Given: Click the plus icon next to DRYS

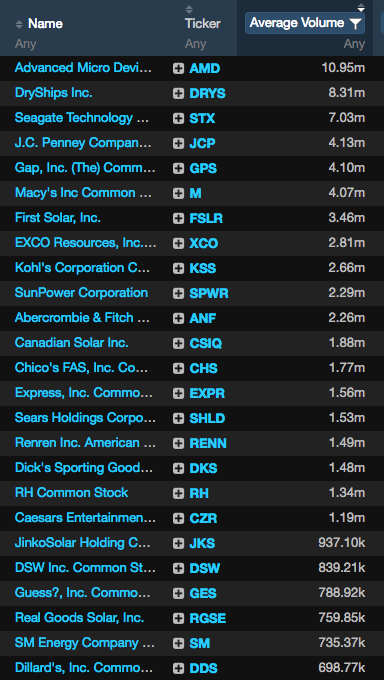Looking at the screenshot, I should point(178,94).
